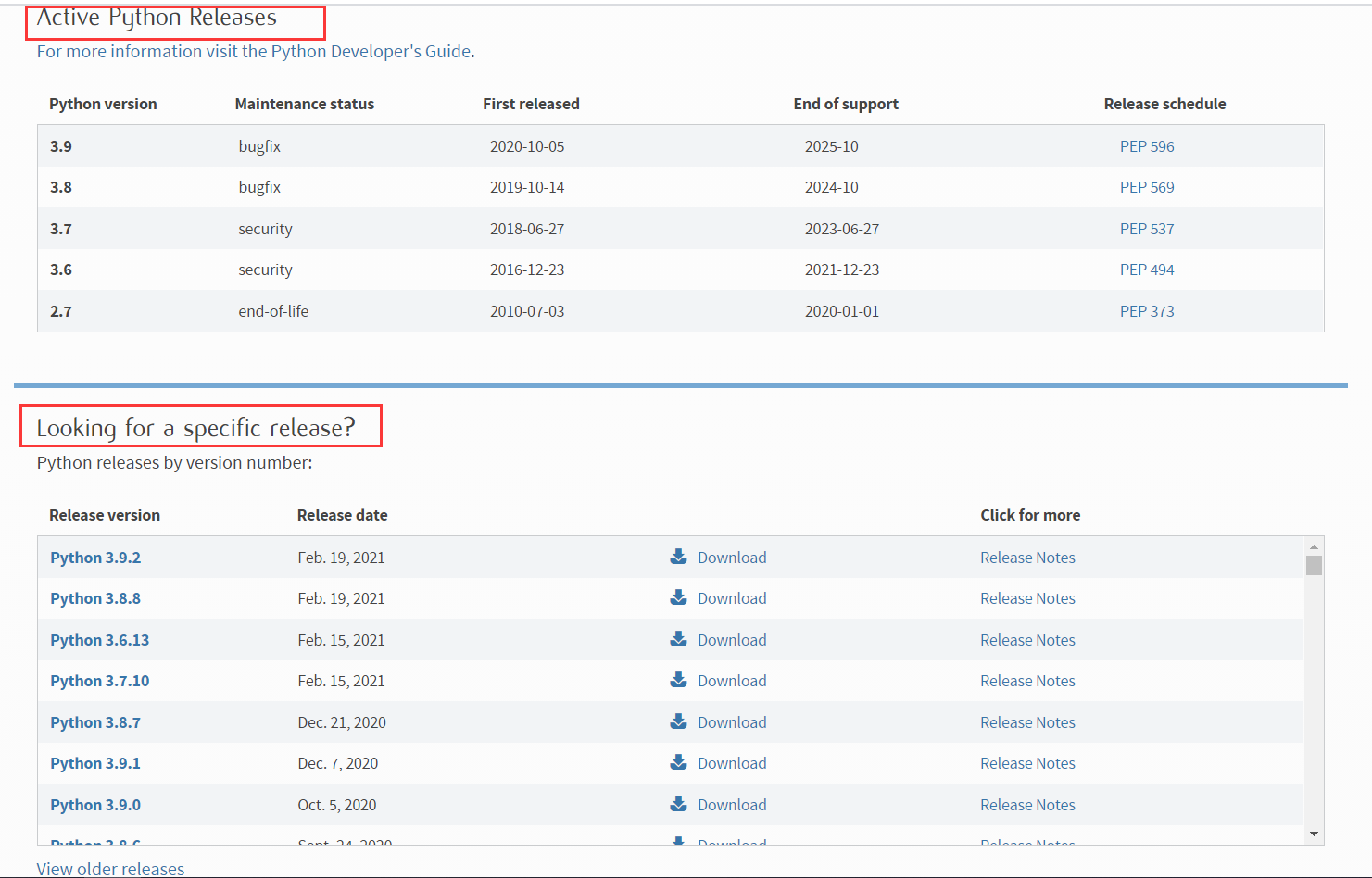Open the Python 3.6.13 release page
Screen dimensions: 1372x878
click(100, 640)
